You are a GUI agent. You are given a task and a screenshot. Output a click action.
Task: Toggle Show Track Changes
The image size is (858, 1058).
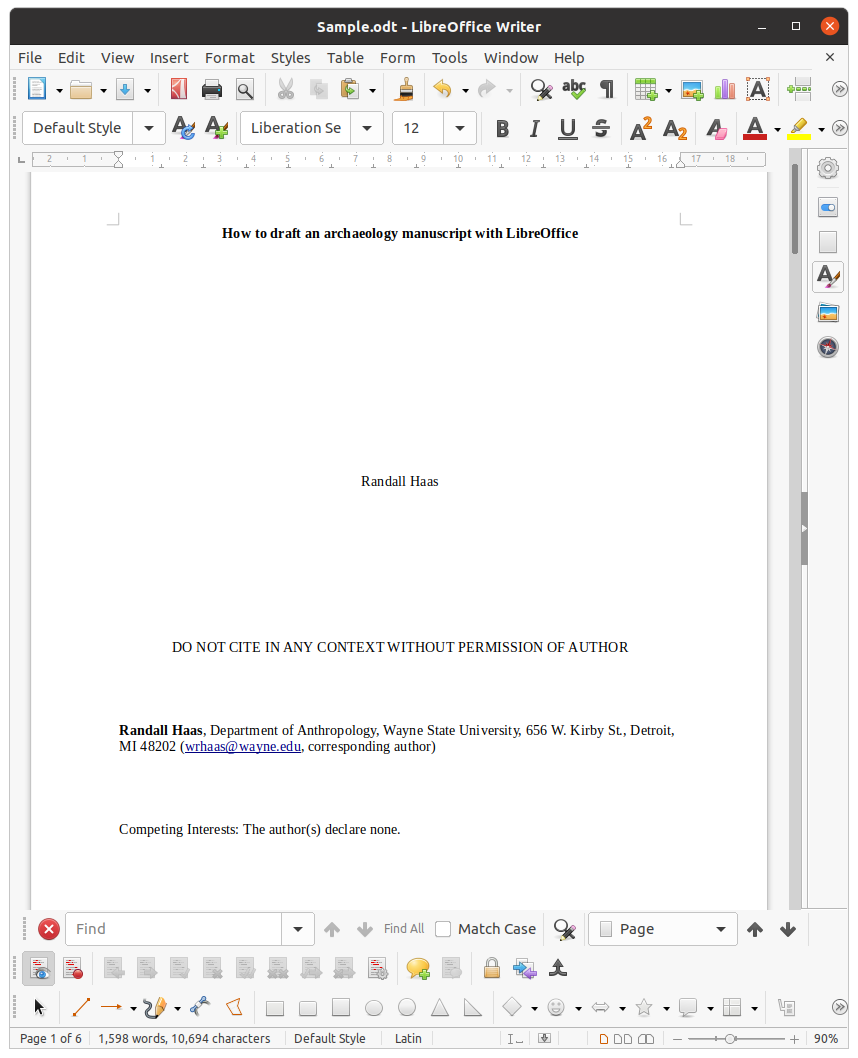[x=39, y=969]
